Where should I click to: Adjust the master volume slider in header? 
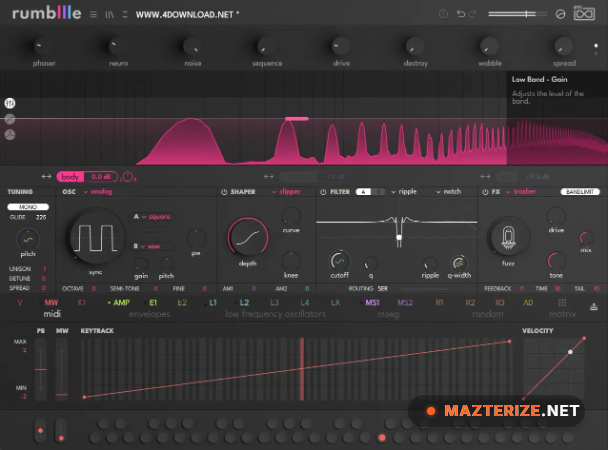[x=517, y=14]
